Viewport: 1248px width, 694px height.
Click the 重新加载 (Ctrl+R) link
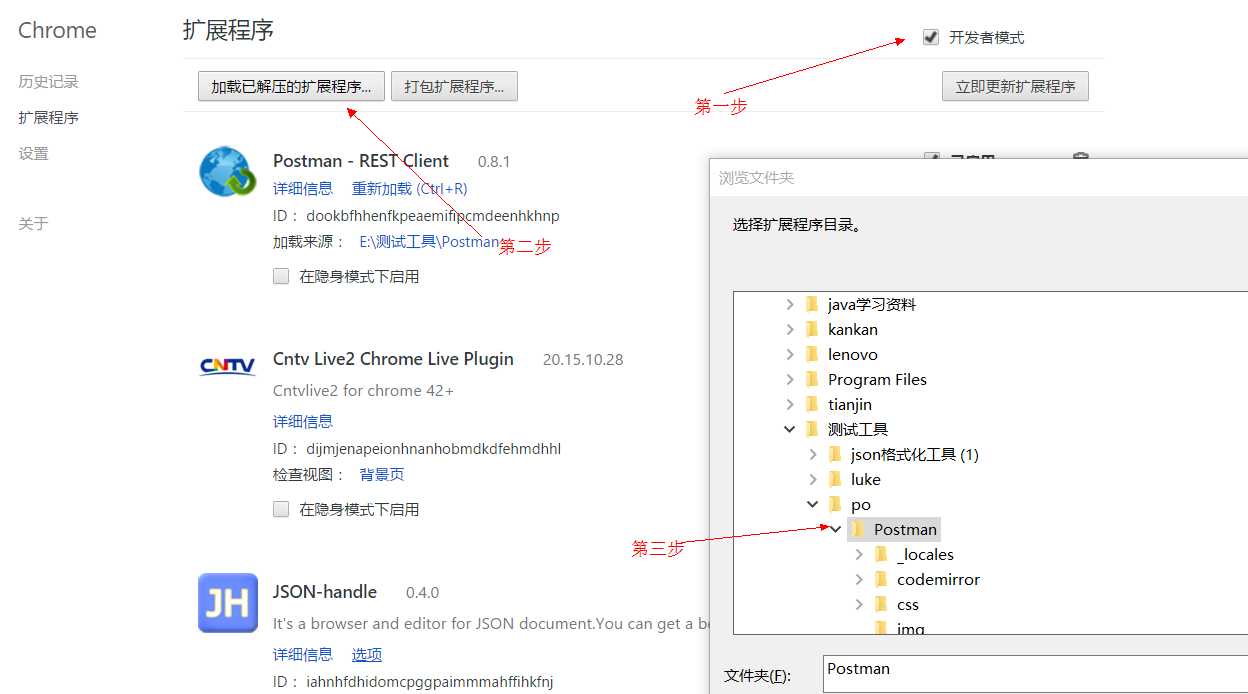[x=409, y=189]
